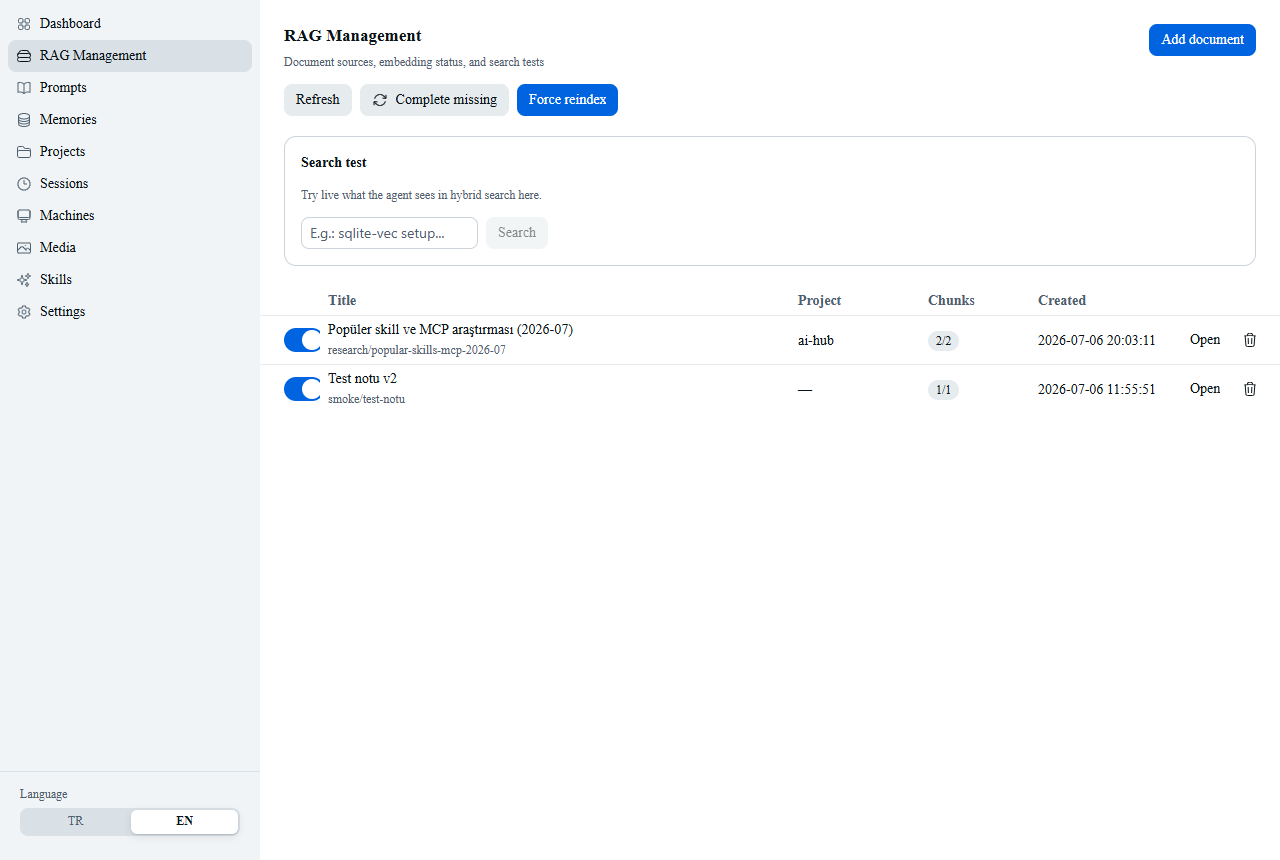Click the Projects folder icon
The height and width of the screenshot is (860, 1280).
pyautogui.click(x=24, y=152)
